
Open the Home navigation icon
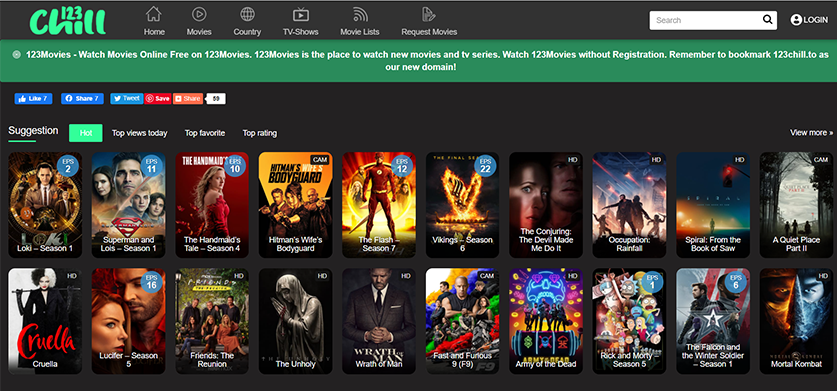tap(154, 14)
